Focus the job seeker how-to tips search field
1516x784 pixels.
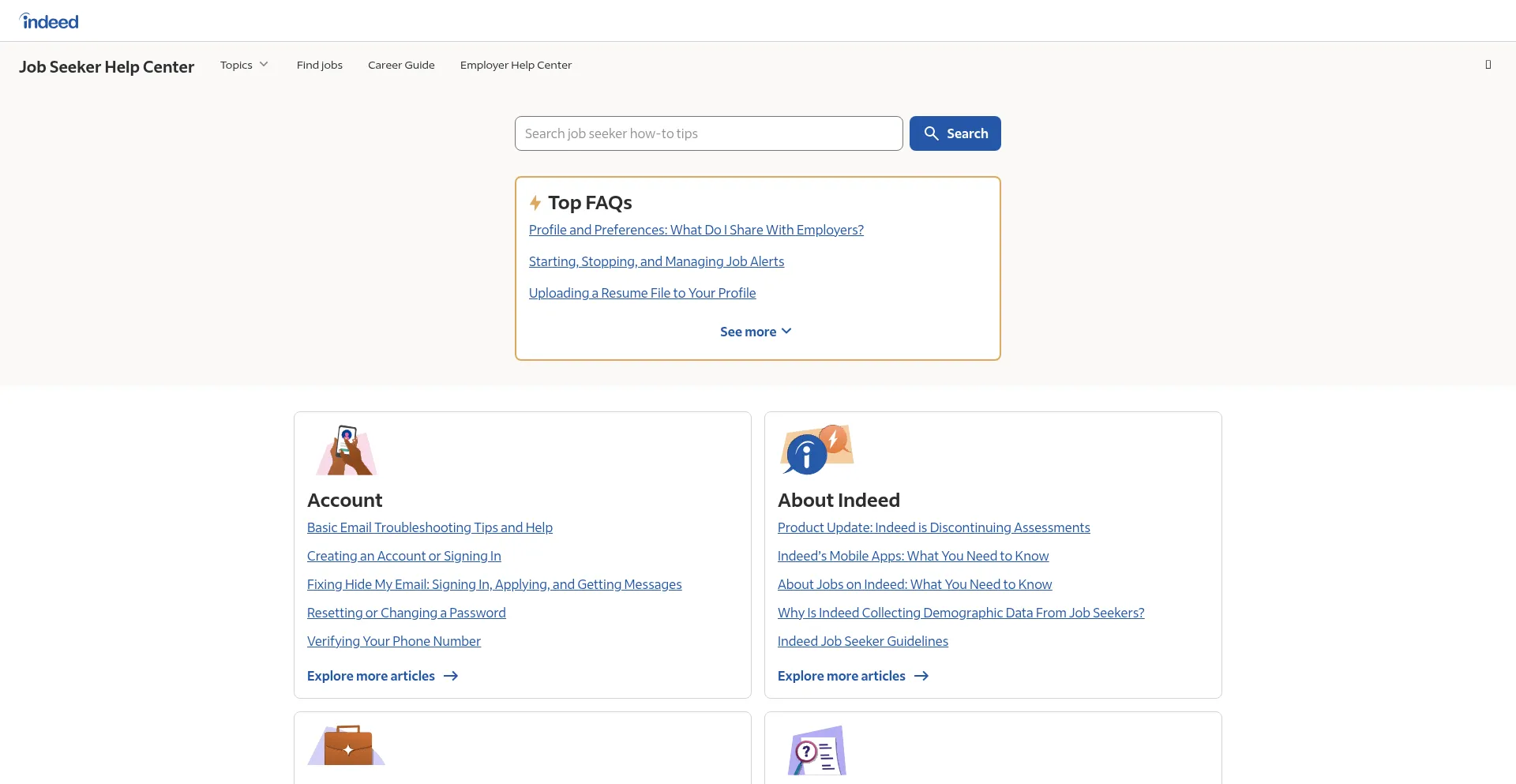pyautogui.click(x=708, y=133)
